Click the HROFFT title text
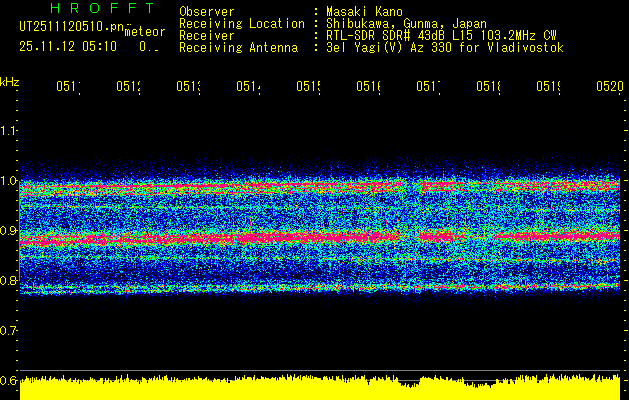629x400 pixels. pos(103,8)
